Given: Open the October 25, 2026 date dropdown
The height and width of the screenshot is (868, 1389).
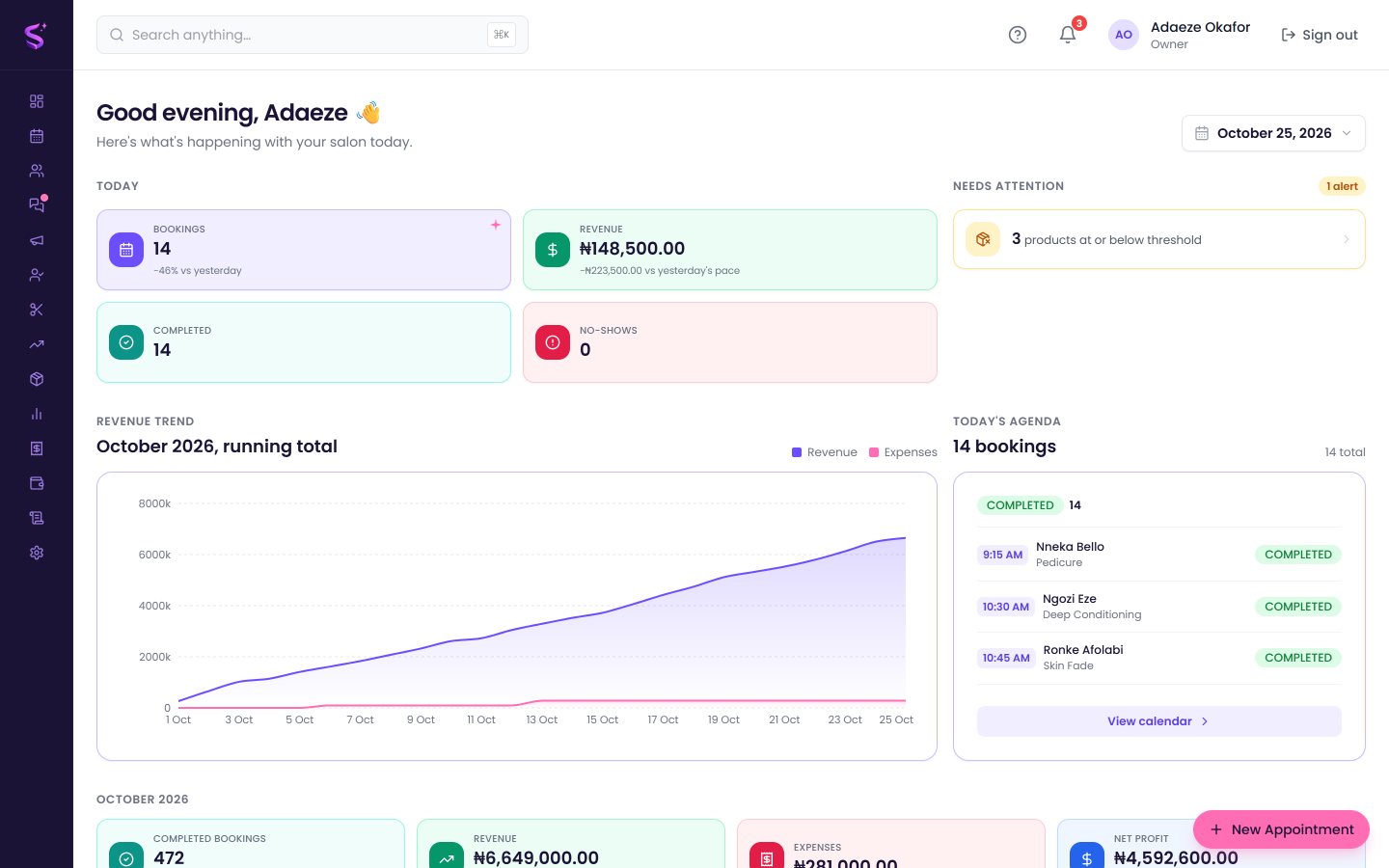Looking at the screenshot, I should (x=1273, y=133).
